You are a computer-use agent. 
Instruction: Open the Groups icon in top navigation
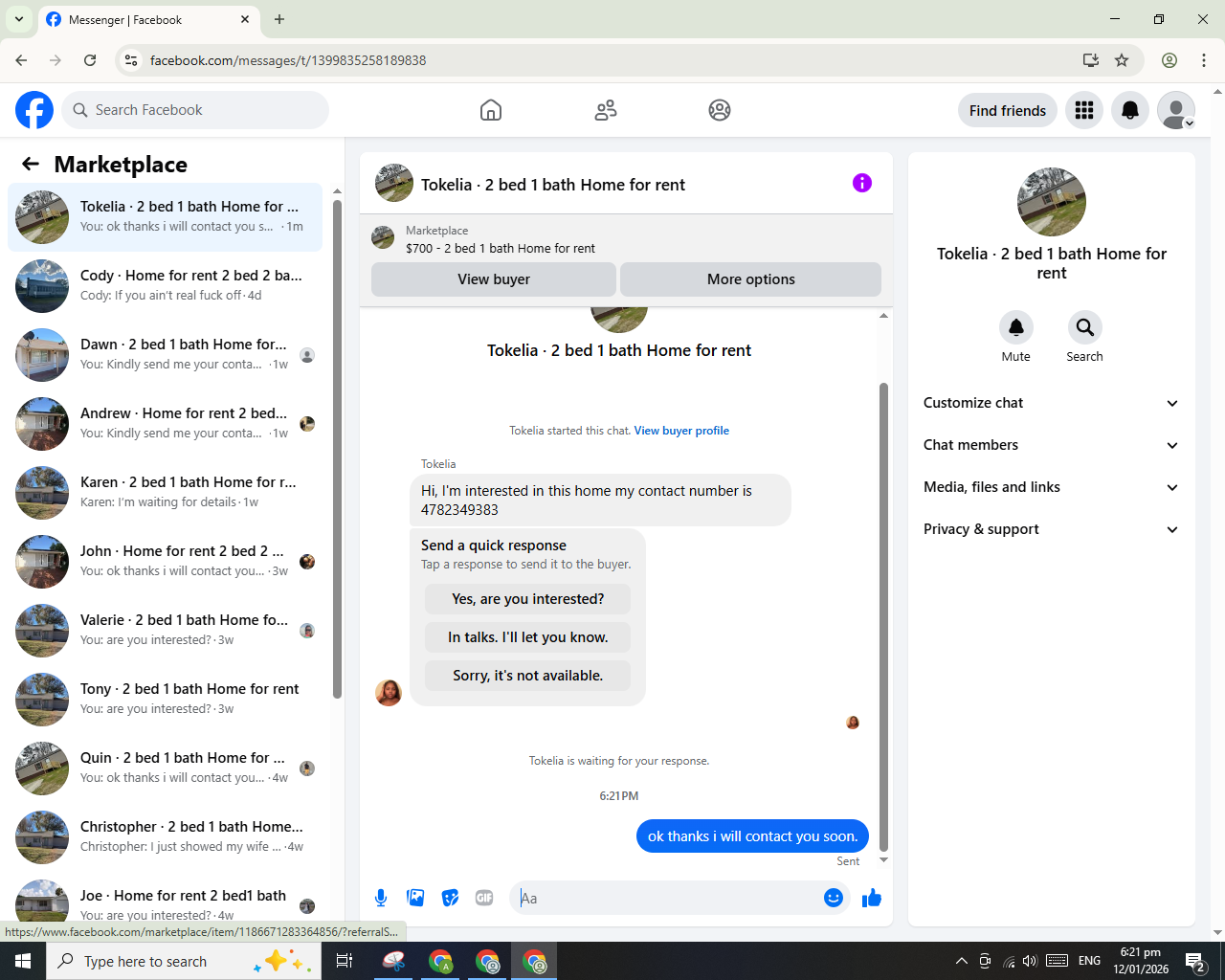[720, 110]
